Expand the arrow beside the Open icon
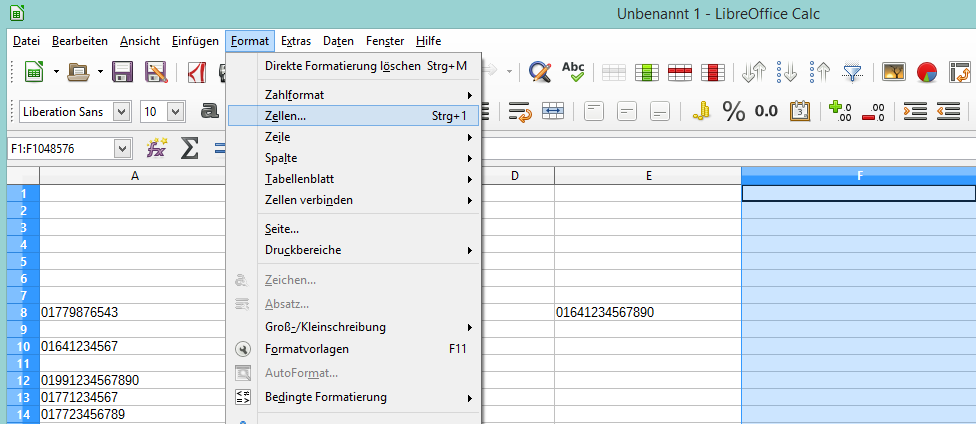 coord(100,72)
